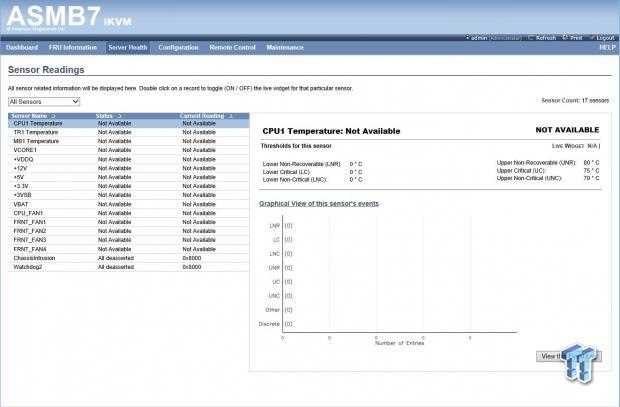Select the TR1 Temperature sensor row

(129, 133)
